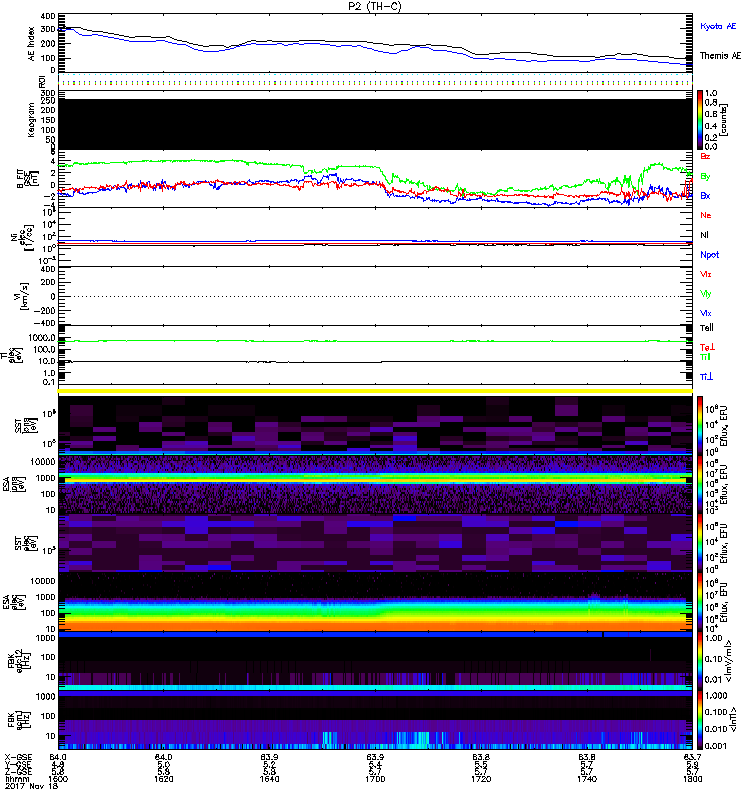This screenshot has height=800, width=750.
Task: Click the black Ni legend label
Action: [x=704, y=235]
